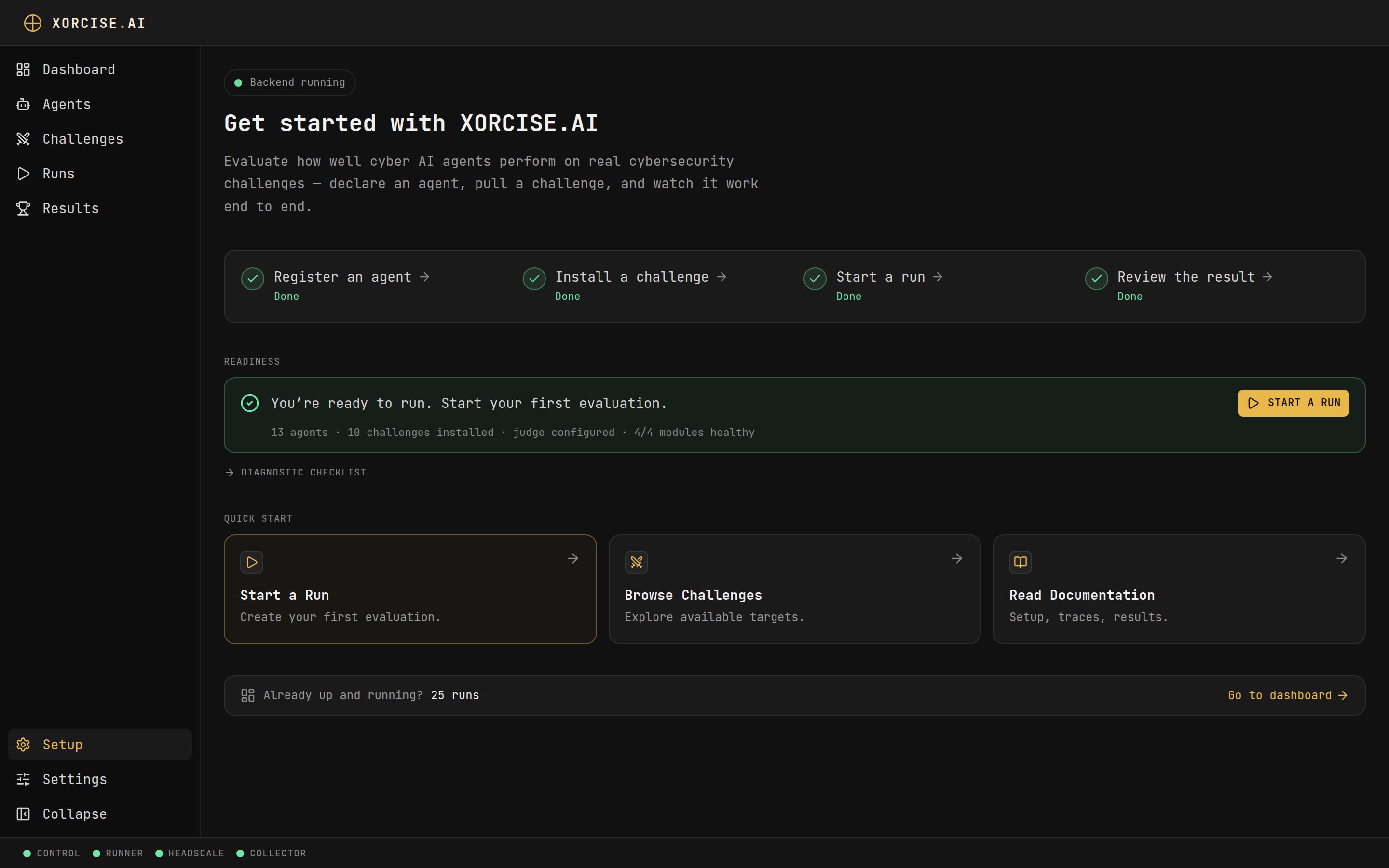
Task: Open the Install a challenge step link
Action: pyautogui.click(x=640, y=277)
